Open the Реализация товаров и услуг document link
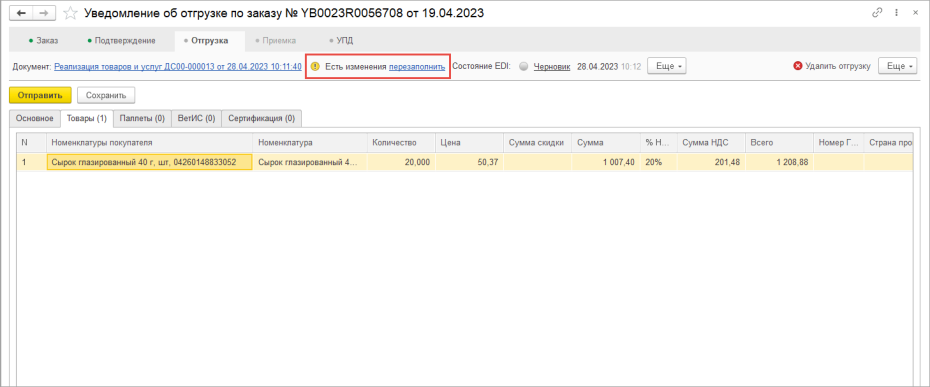 (178, 66)
